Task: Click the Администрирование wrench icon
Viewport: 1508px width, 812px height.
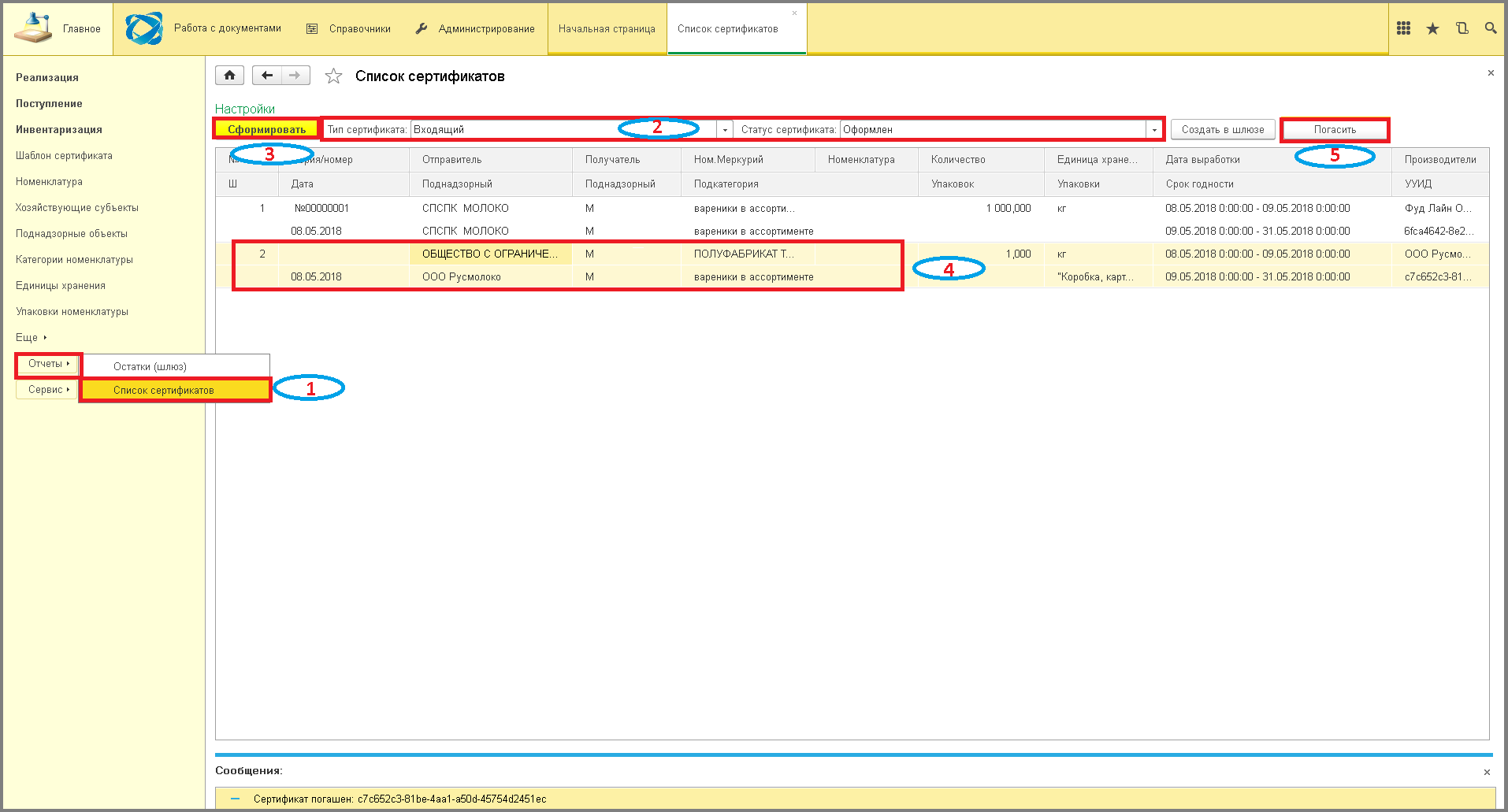Action: coord(422,29)
